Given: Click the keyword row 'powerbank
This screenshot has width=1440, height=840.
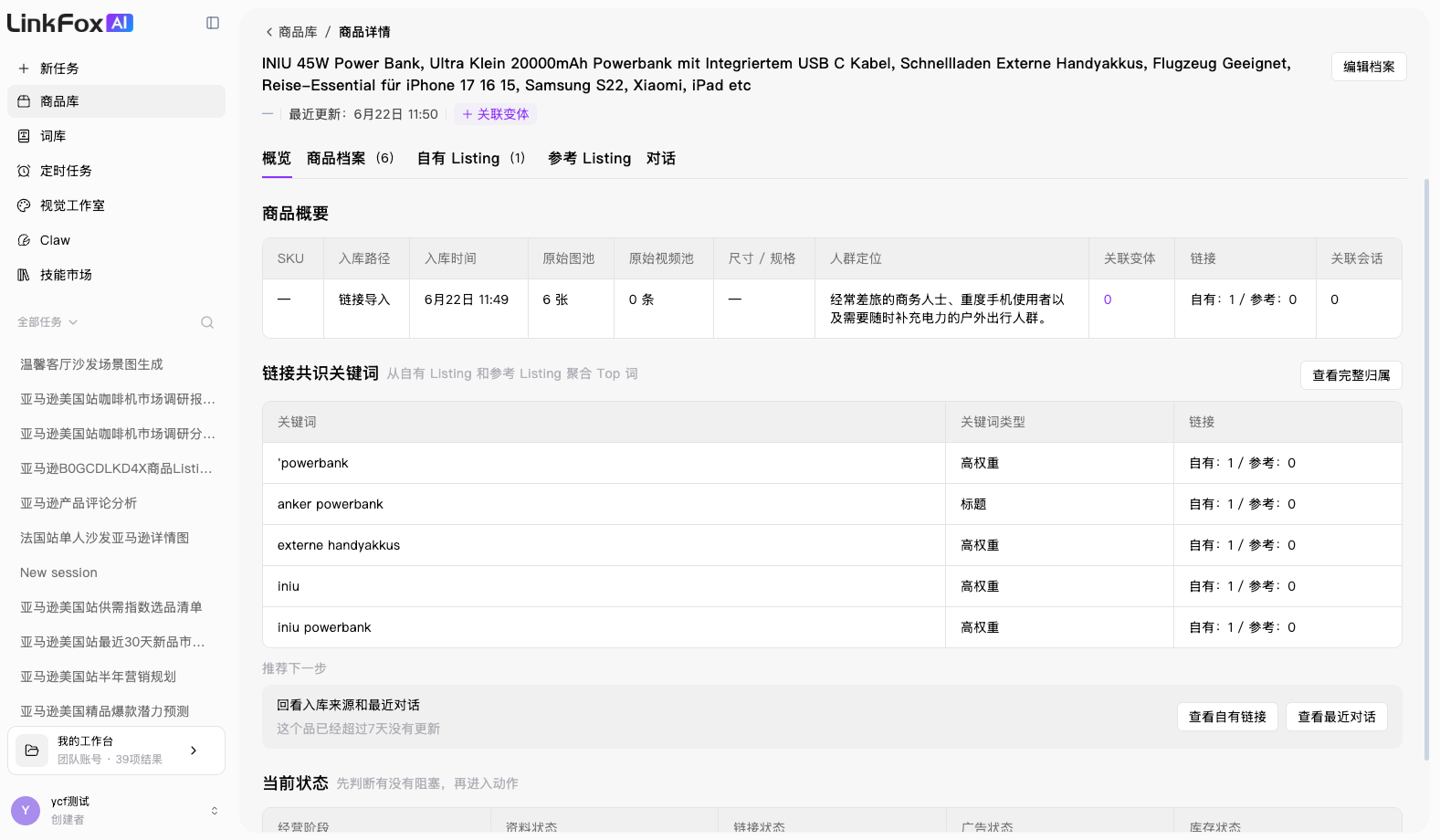Looking at the screenshot, I should pyautogui.click(x=832, y=463).
